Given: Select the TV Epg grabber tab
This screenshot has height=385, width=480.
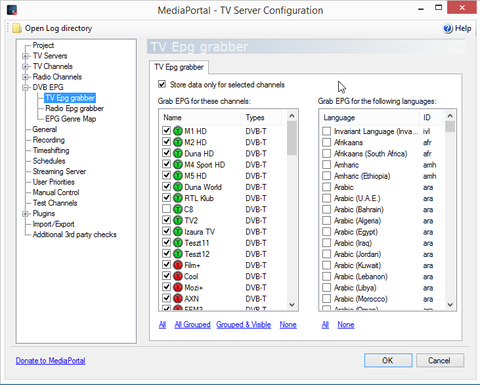Looking at the screenshot, I should coord(179,67).
